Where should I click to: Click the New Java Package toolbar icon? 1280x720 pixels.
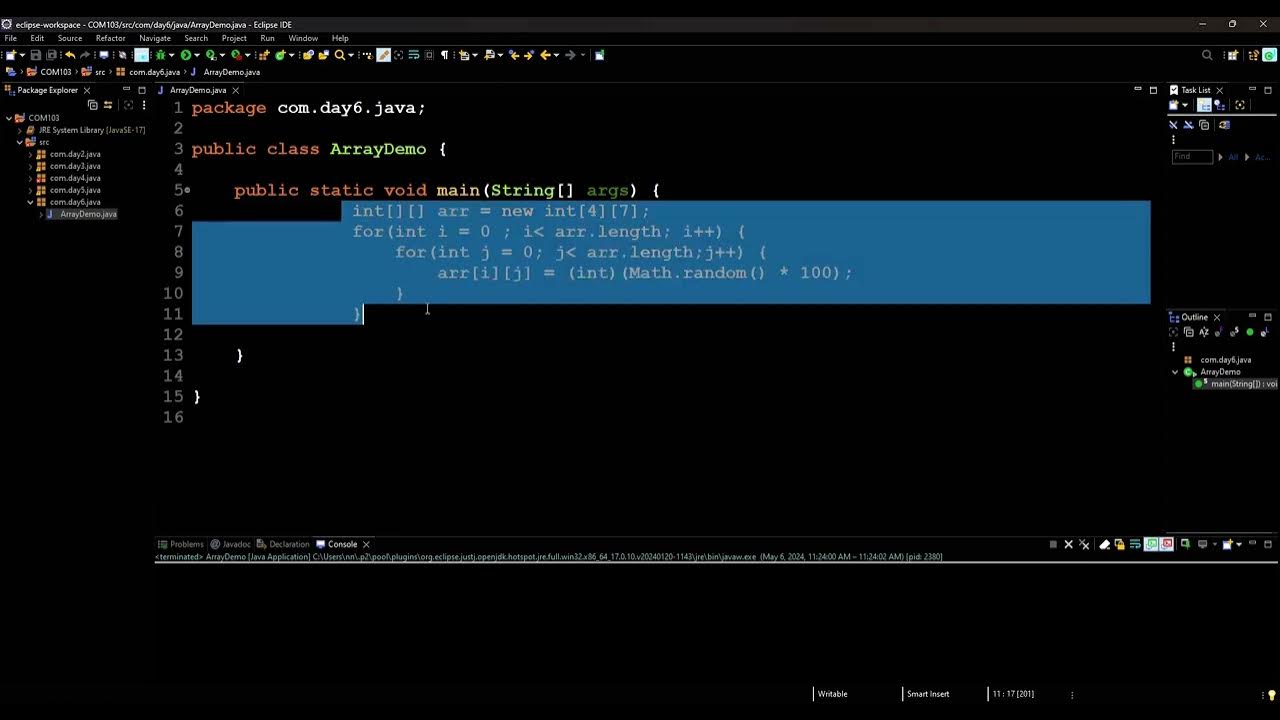click(264, 55)
